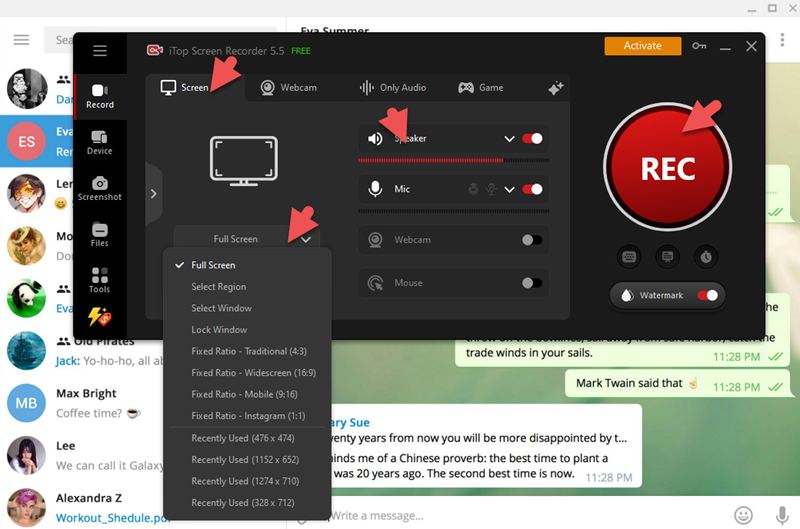800x529 pixels.
Task: Click the orange Activate button
Action: 642,46
